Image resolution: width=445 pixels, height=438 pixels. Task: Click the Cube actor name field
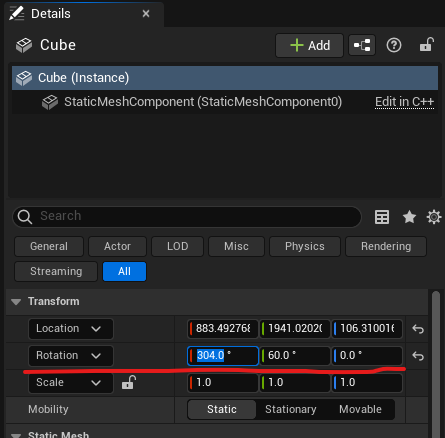(x=58, y=45)
